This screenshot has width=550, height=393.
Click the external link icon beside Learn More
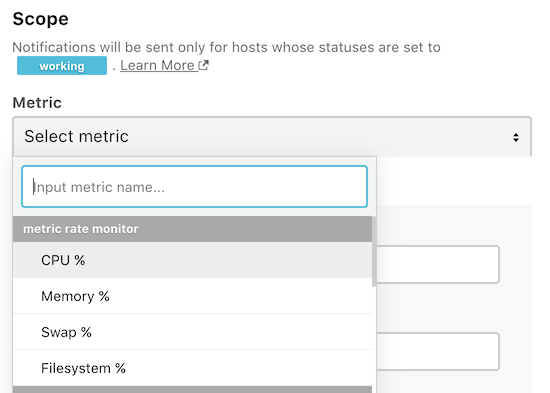click(x=203, y=65)
